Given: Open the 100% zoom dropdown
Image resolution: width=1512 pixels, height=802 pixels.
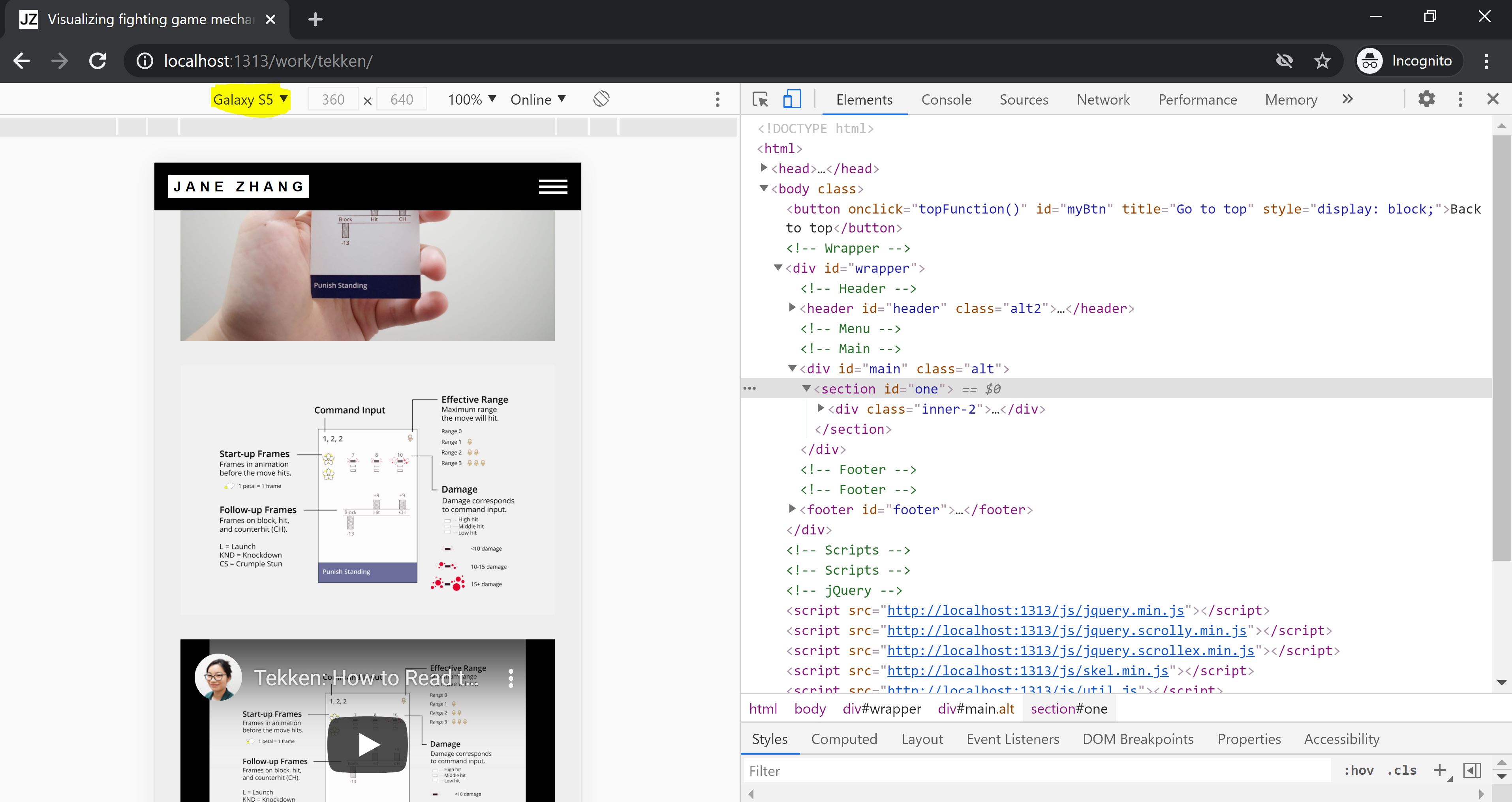Looking at the screenshot, I should [x=471, y=99].
